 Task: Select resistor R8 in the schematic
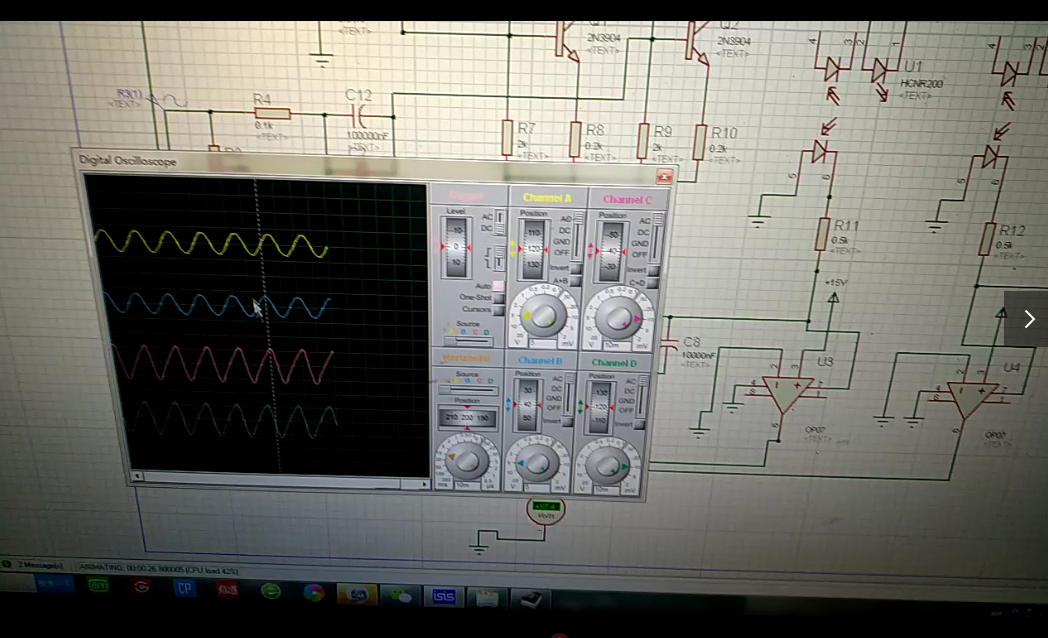tap(575, 140)
